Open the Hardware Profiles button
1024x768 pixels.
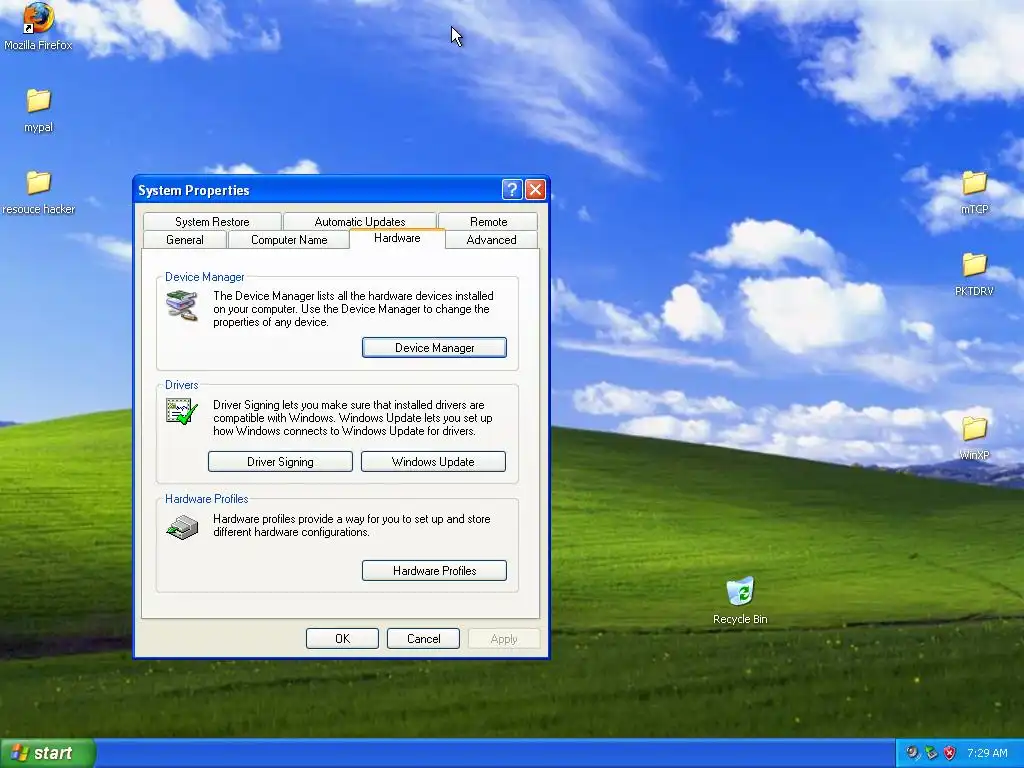434,571
